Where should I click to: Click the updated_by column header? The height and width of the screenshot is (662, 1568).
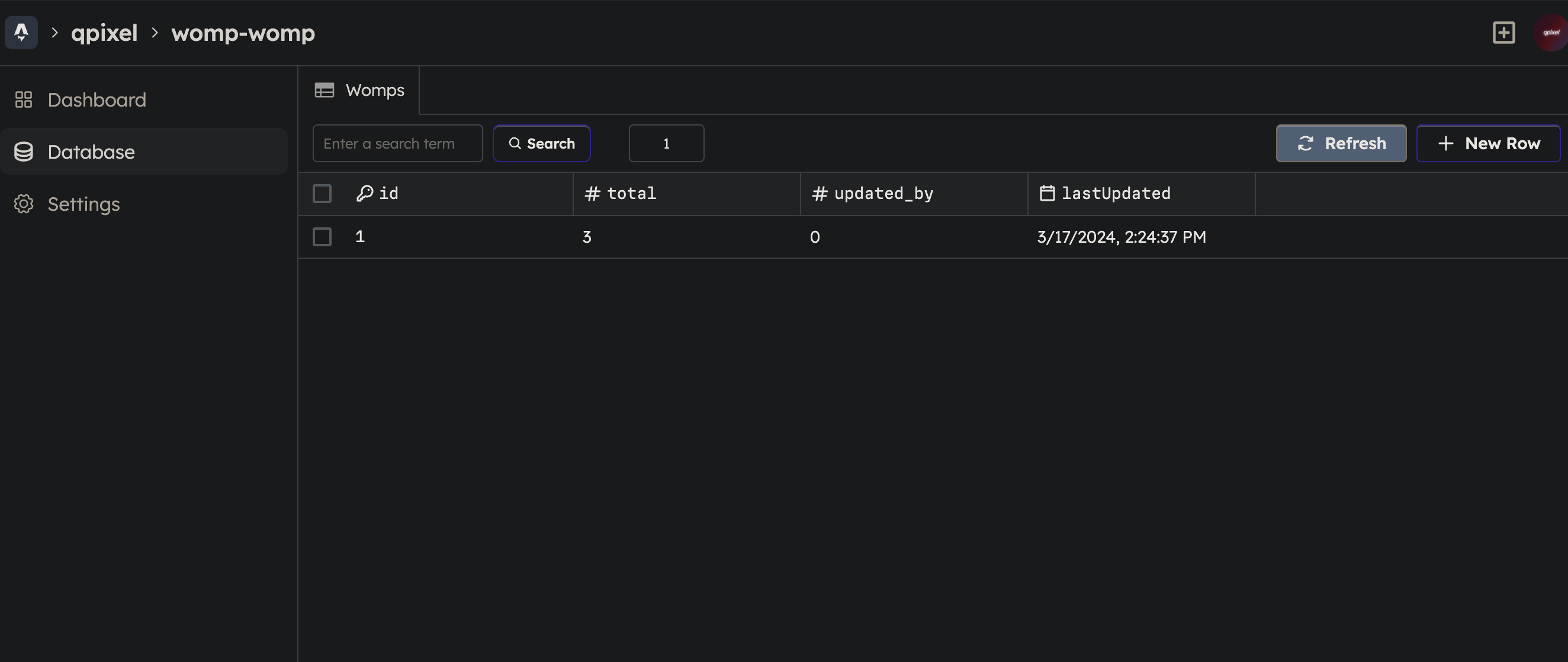914,194
